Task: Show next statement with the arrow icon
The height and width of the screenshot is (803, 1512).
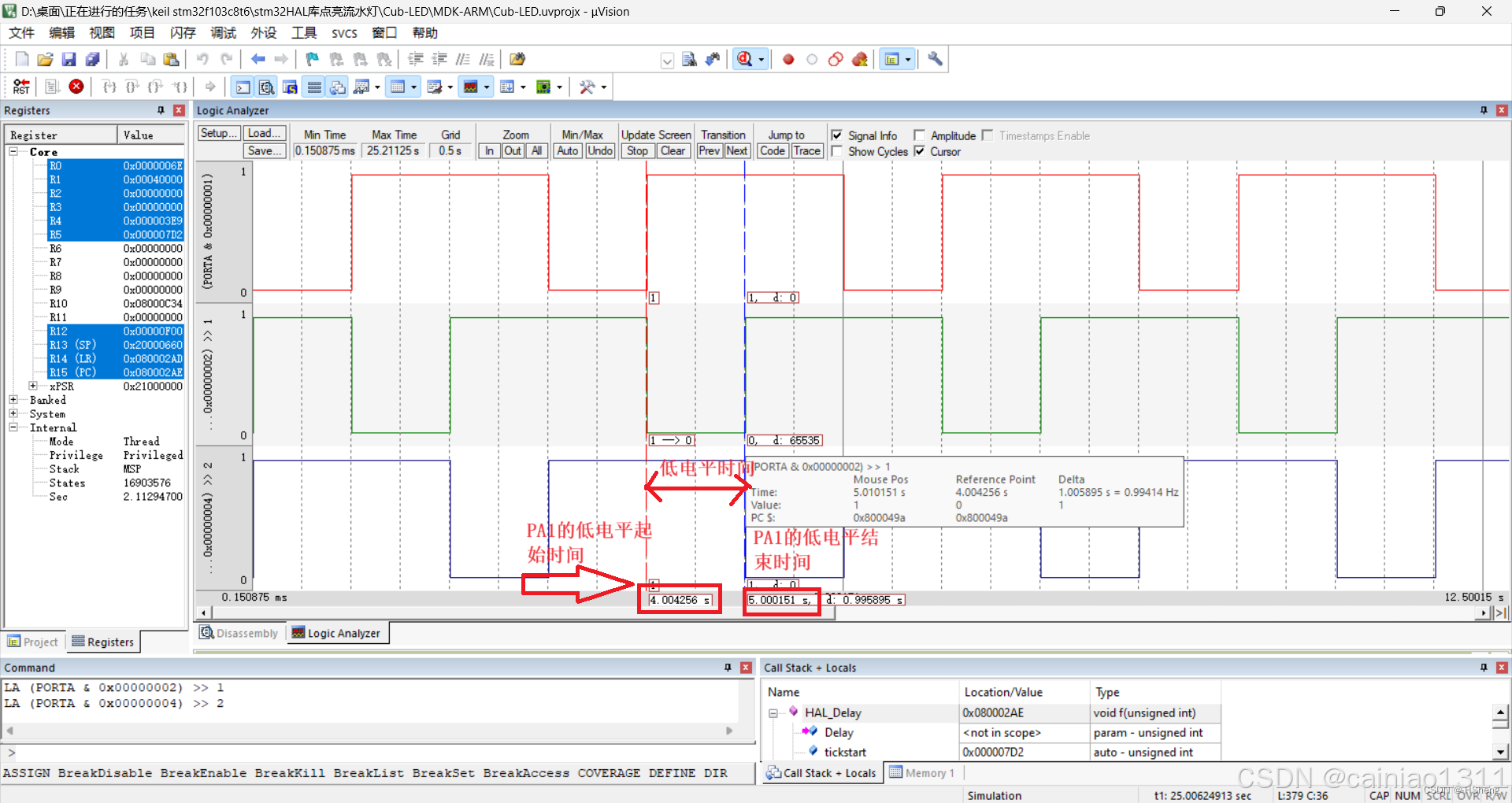Action: point(209,87)
